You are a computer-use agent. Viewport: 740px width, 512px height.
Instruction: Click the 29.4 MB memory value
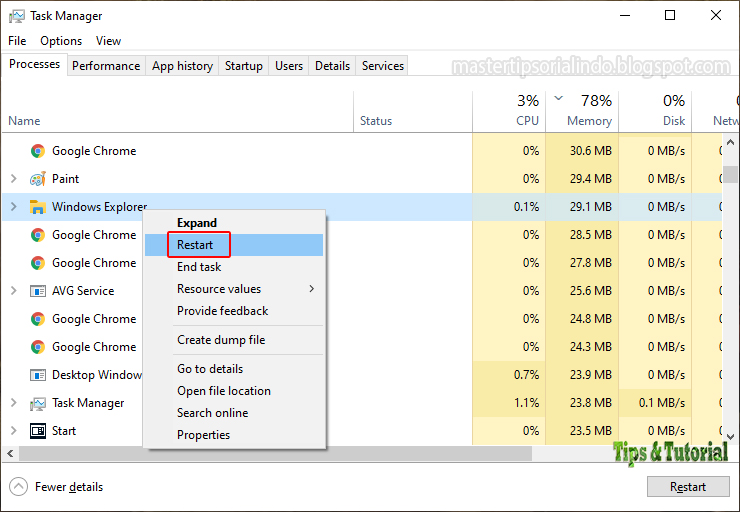(590, 179)
